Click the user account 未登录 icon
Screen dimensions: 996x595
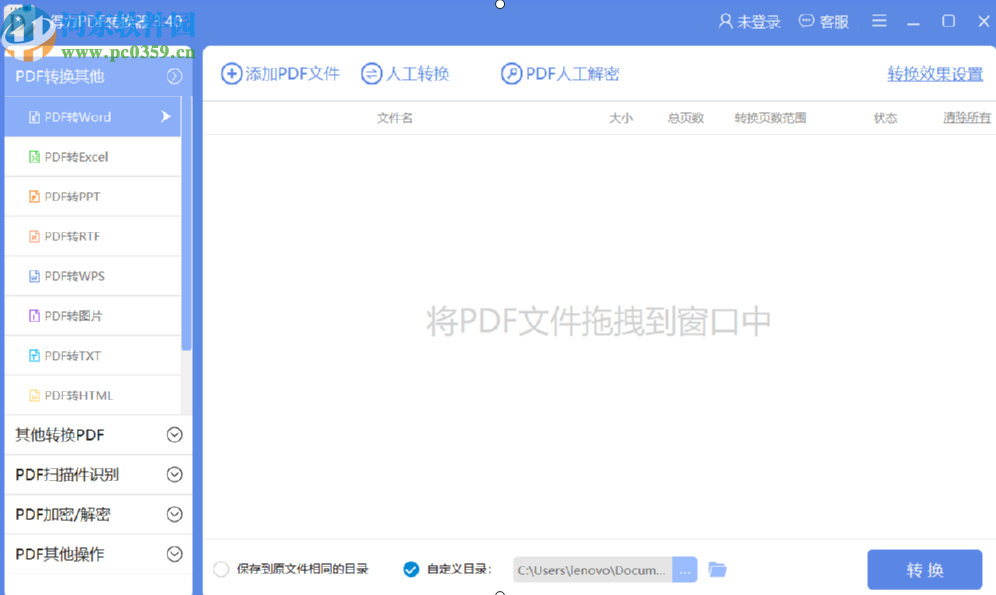click(x=725, y=22)
